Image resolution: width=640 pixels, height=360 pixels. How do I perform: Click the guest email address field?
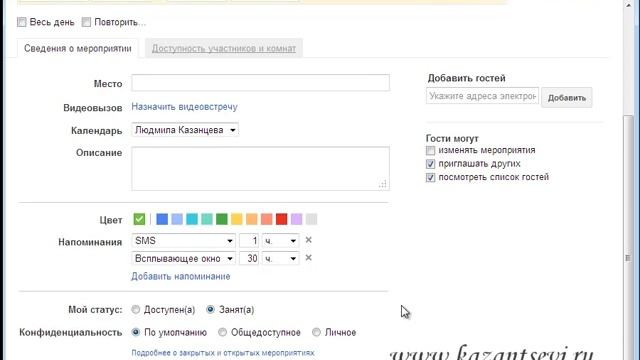pos(482,96)
